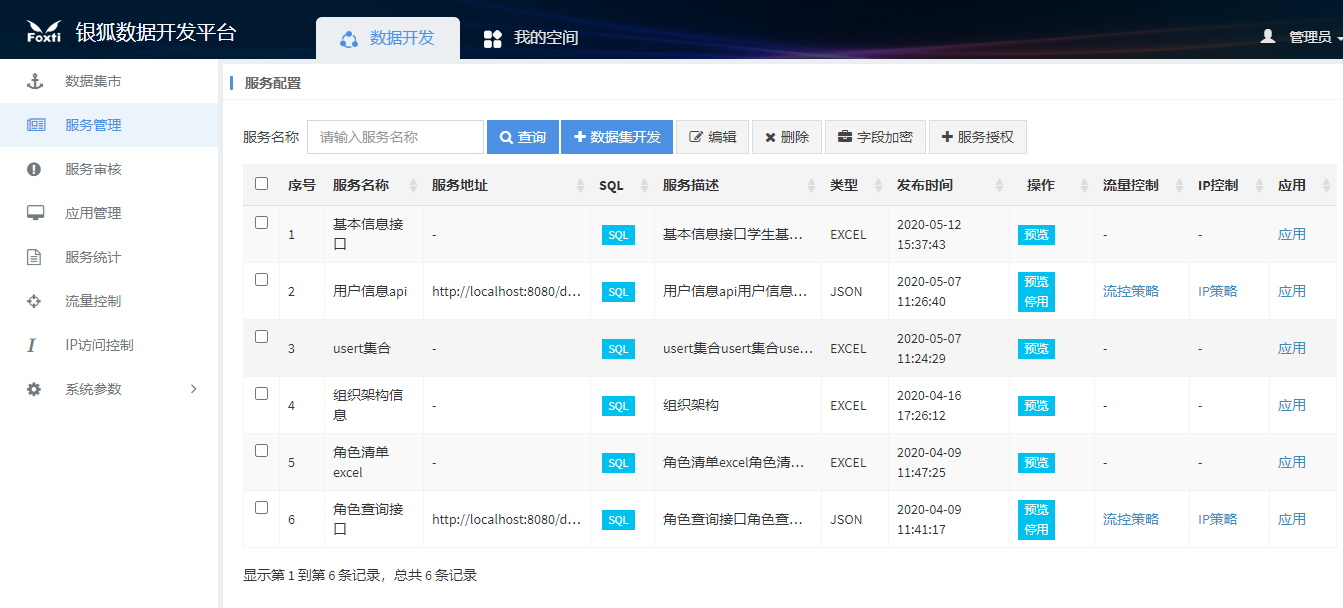Click the anchor icon beside 数据集市

tap(34, 81)
